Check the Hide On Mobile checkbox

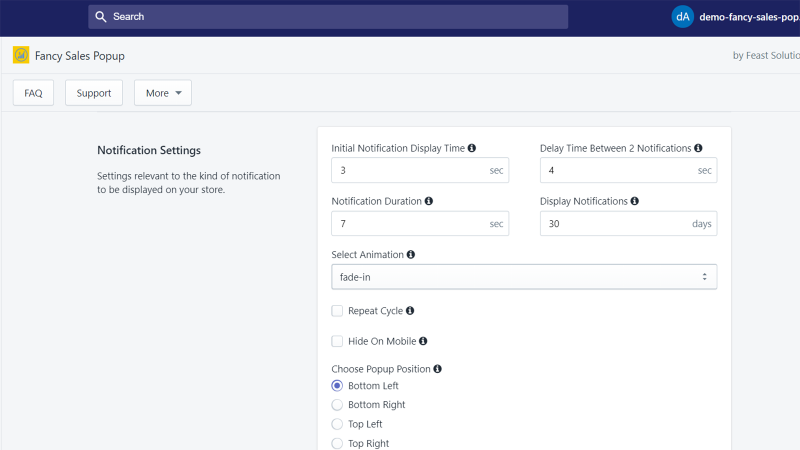point(337,341)
